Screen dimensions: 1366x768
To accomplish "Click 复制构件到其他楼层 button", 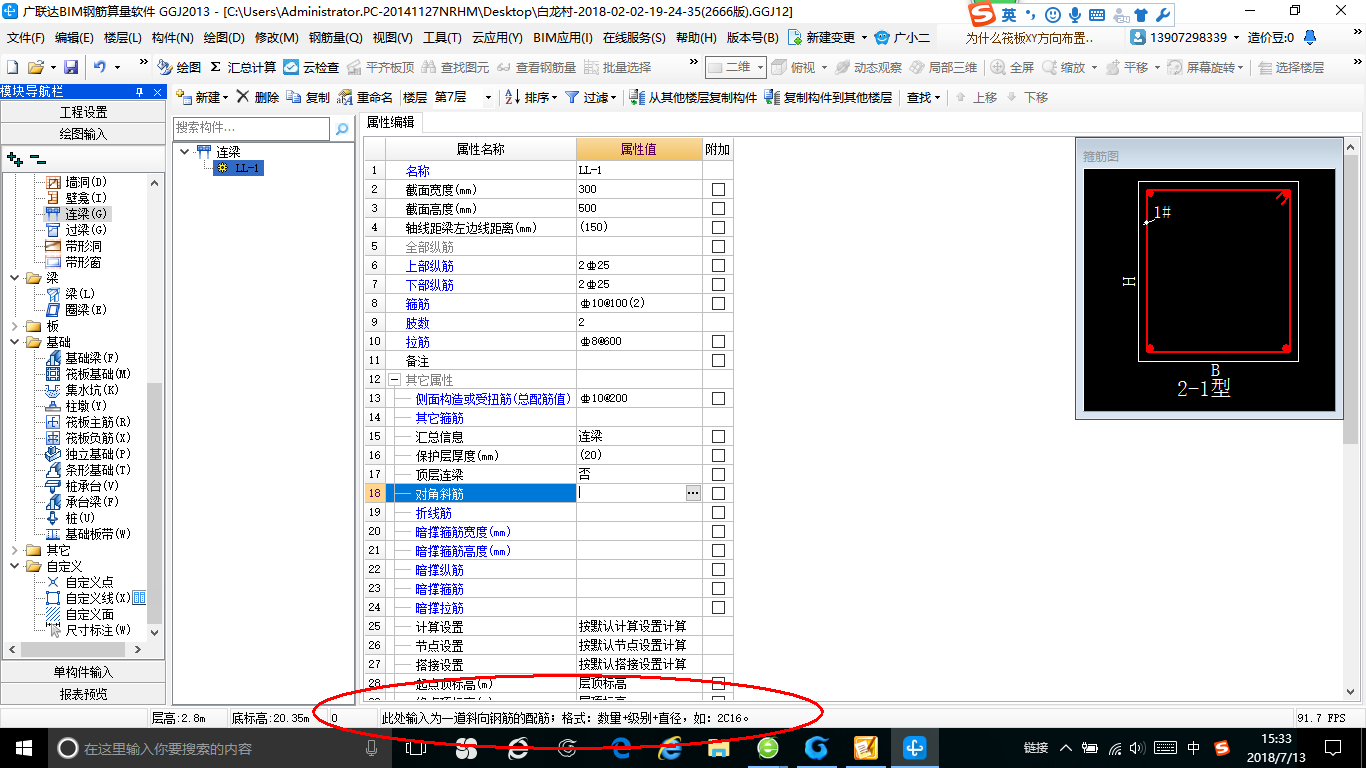I will (828, 97).
